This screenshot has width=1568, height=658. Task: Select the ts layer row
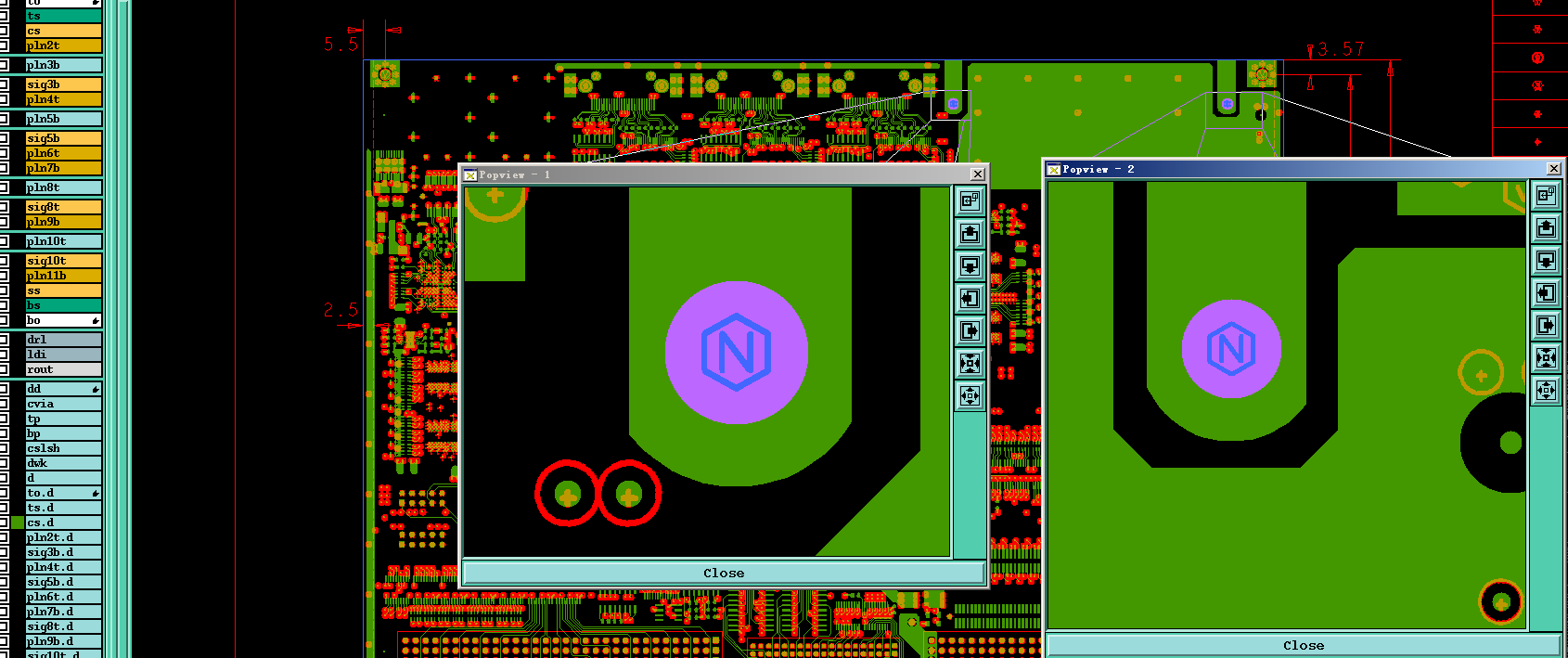point(63,16)
